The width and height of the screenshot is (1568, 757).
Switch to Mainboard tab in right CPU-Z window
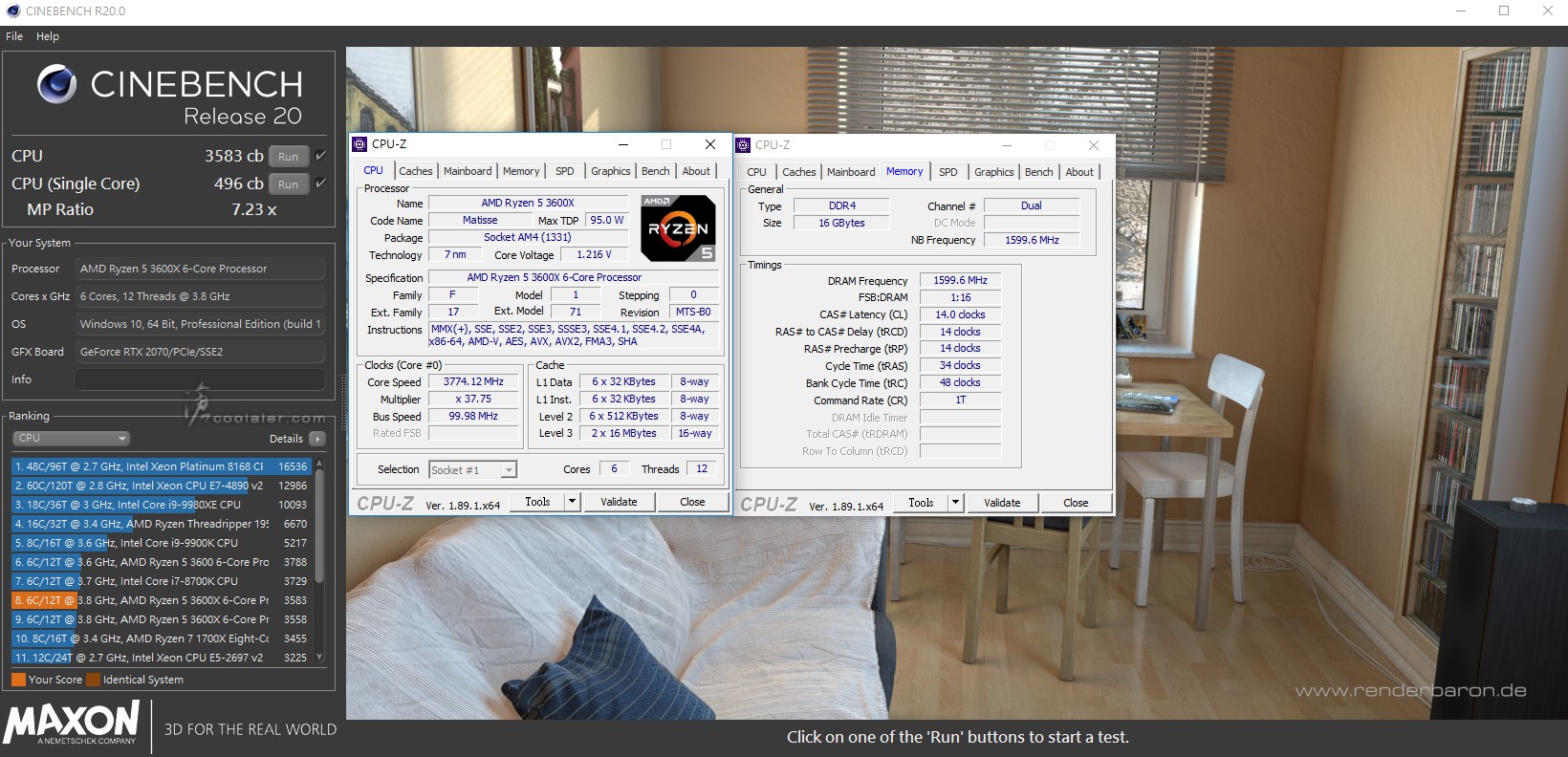click(851, 172)
